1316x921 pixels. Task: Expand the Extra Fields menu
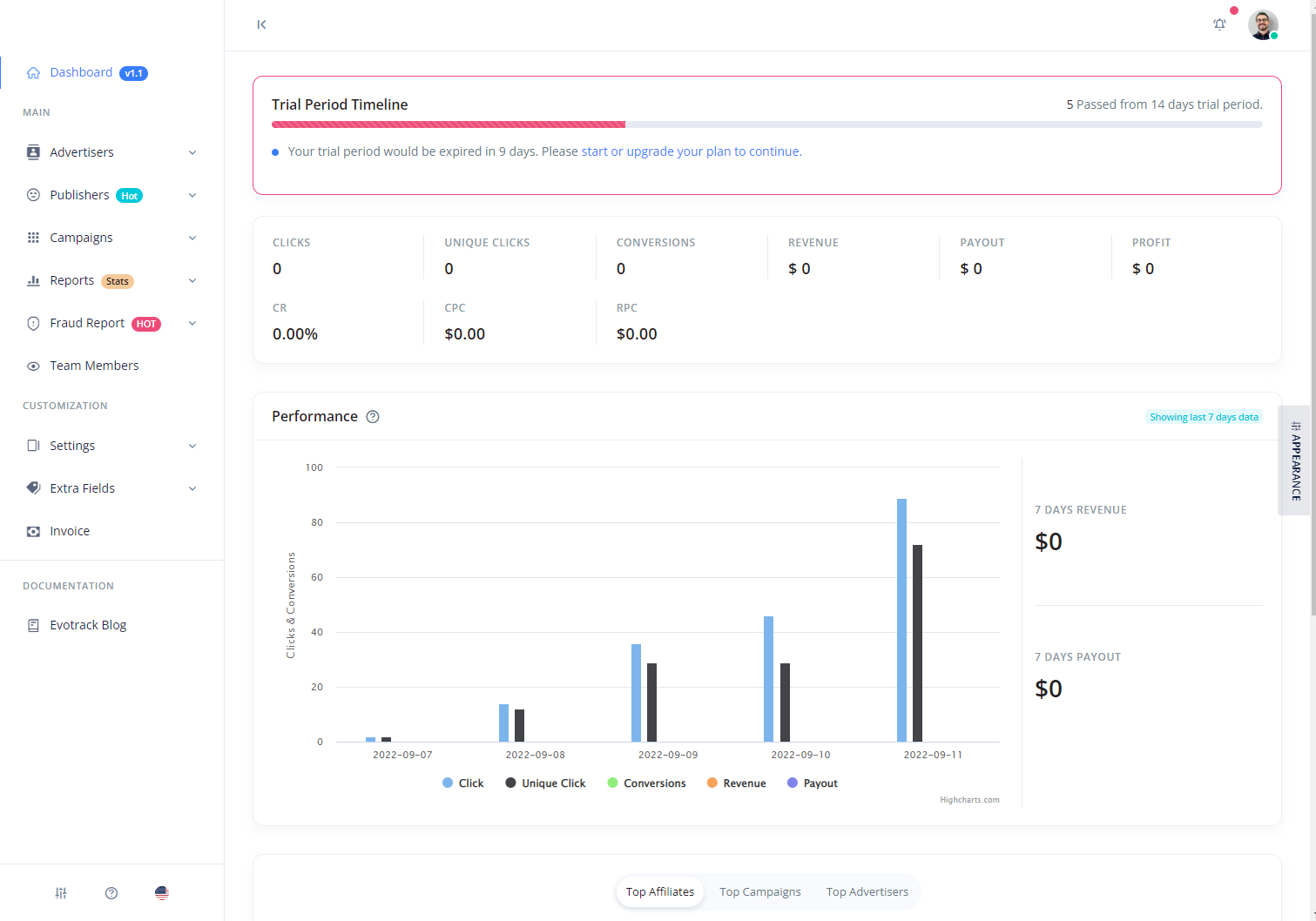pyautogui.click(x=192, y=488)
